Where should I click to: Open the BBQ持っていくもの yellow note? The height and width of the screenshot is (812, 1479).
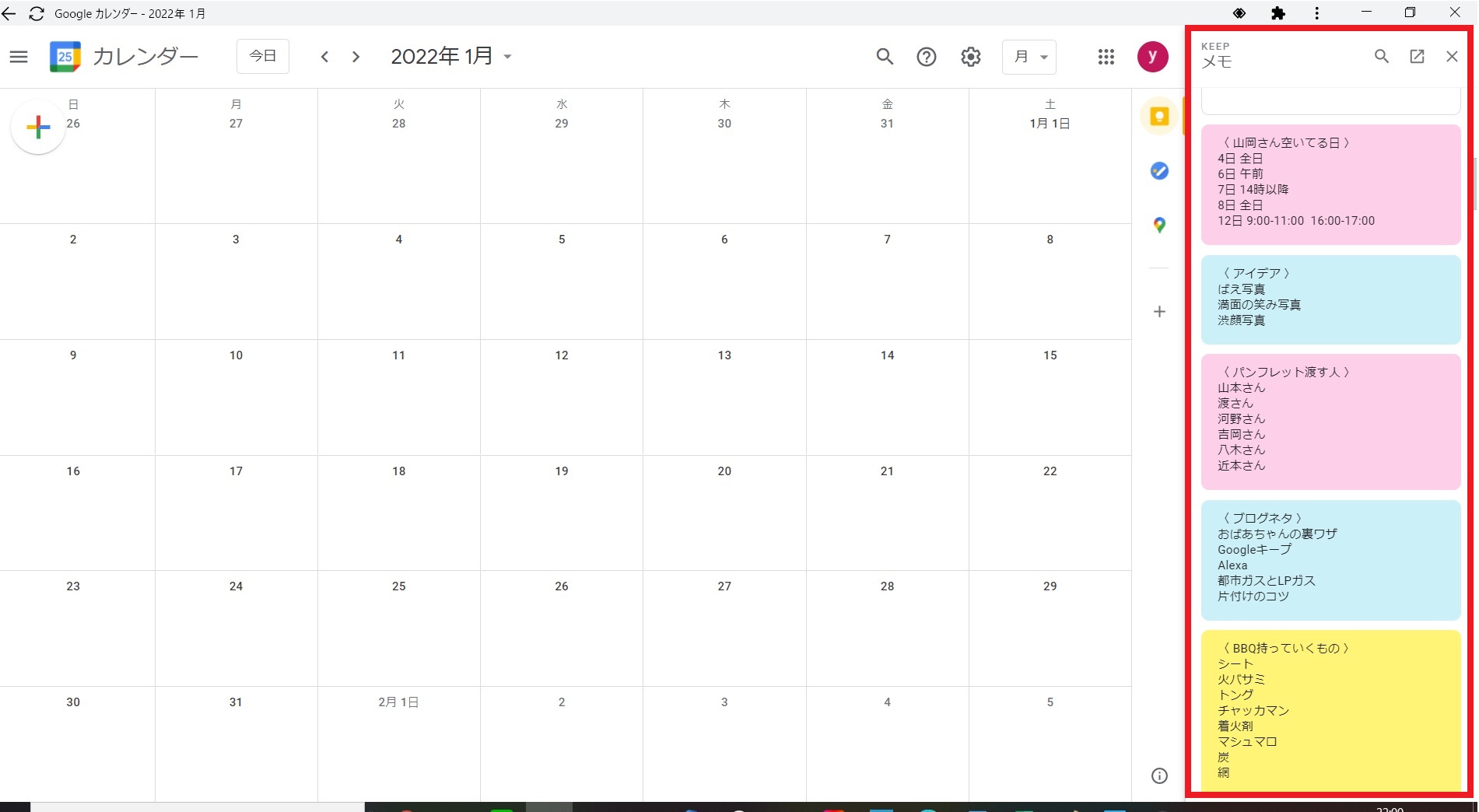(x=1330, y=711)
